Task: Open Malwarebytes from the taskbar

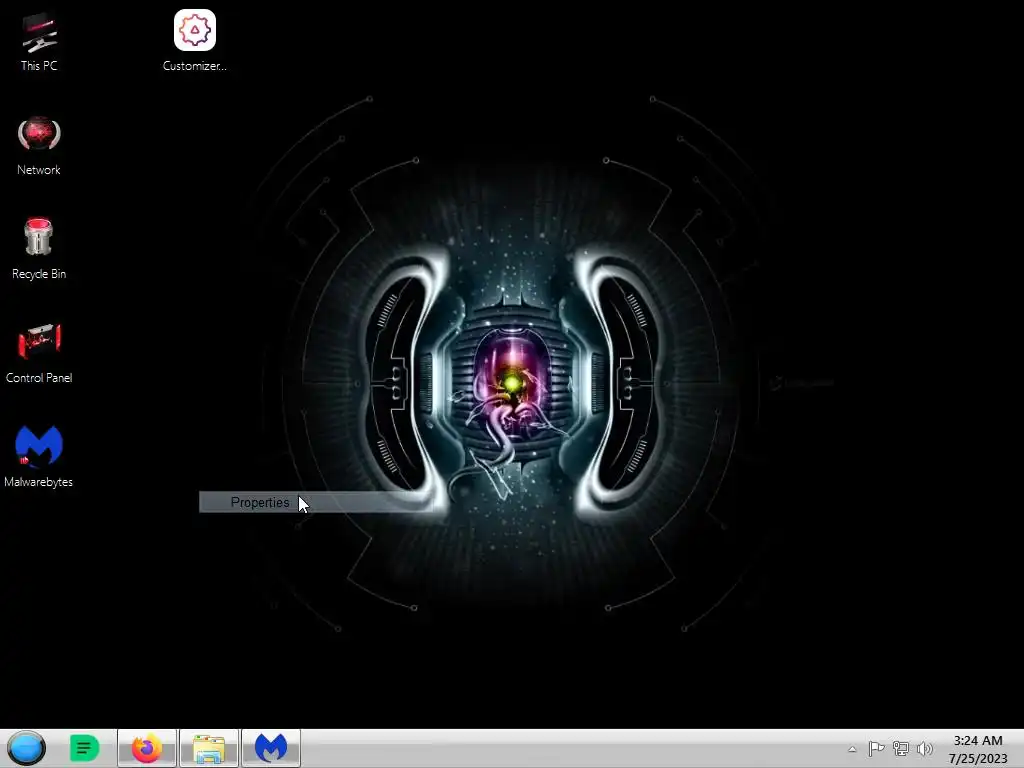Action: pos(271,748)
